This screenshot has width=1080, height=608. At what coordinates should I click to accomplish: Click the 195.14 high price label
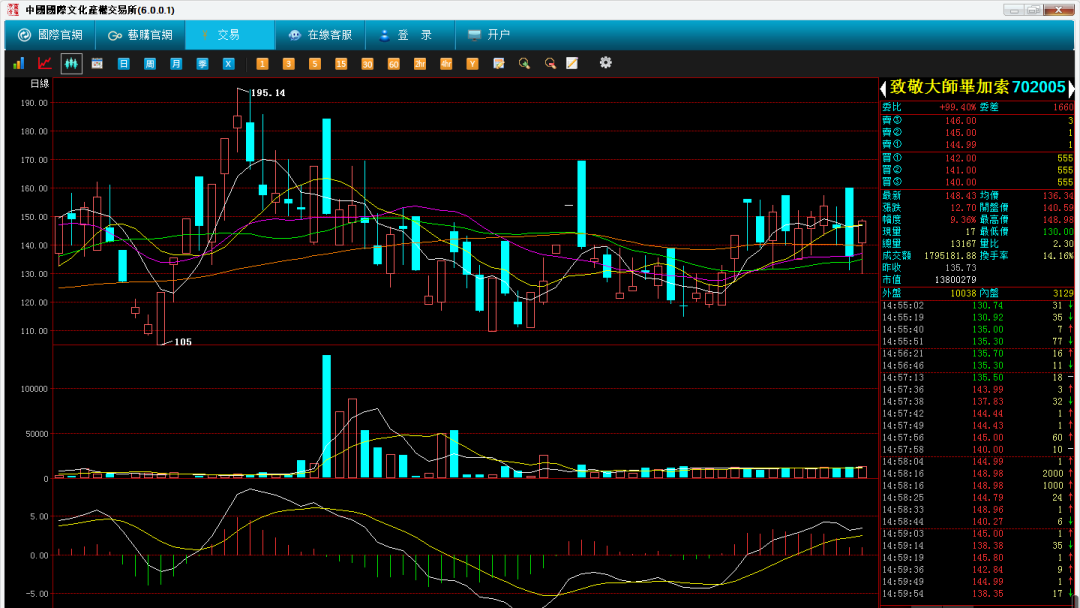point(268,93)
